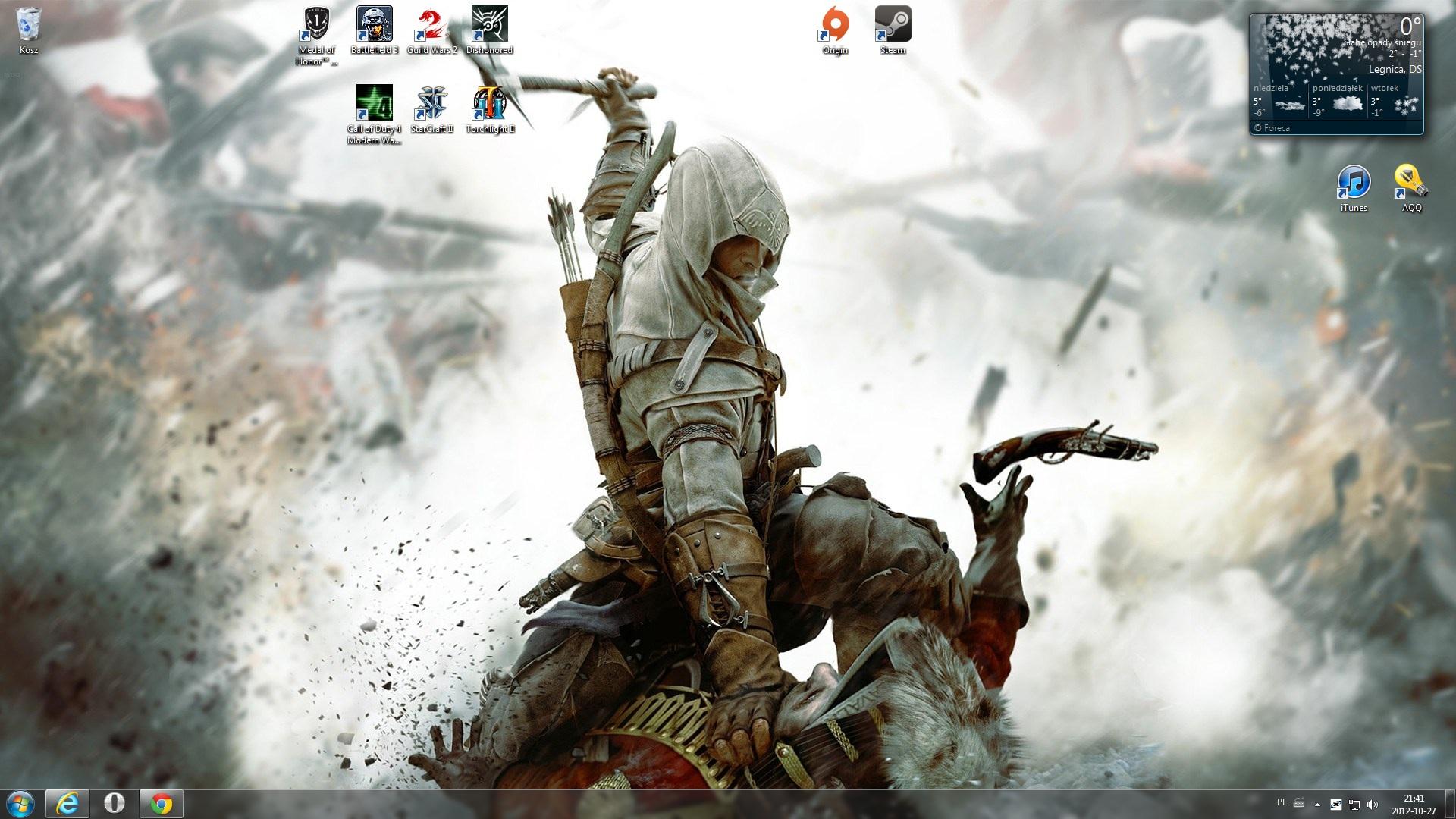This screenshot has height=819, width=1456.
Task: Click the Foreca link in weather gadget
Action: (x=1272, y=128)
